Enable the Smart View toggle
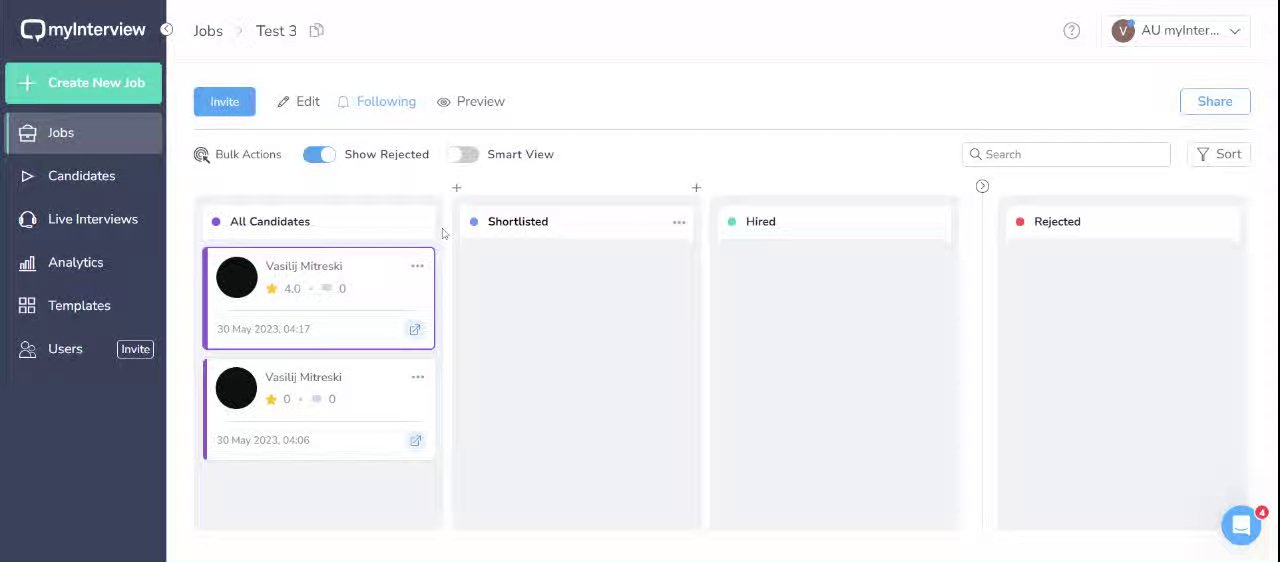 tap(463, 154)
